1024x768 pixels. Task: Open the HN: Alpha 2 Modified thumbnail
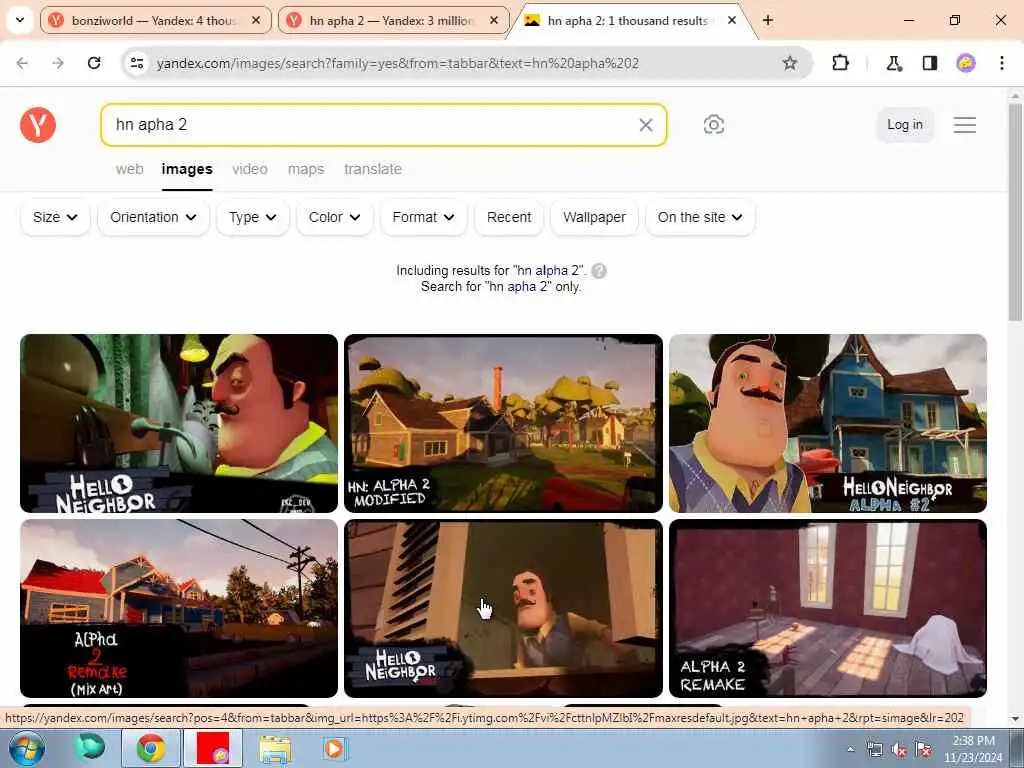tap(503, 423)
